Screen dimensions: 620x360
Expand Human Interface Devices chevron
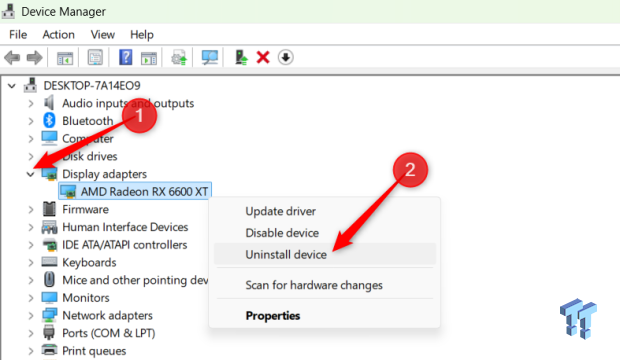tap(31, 227)
